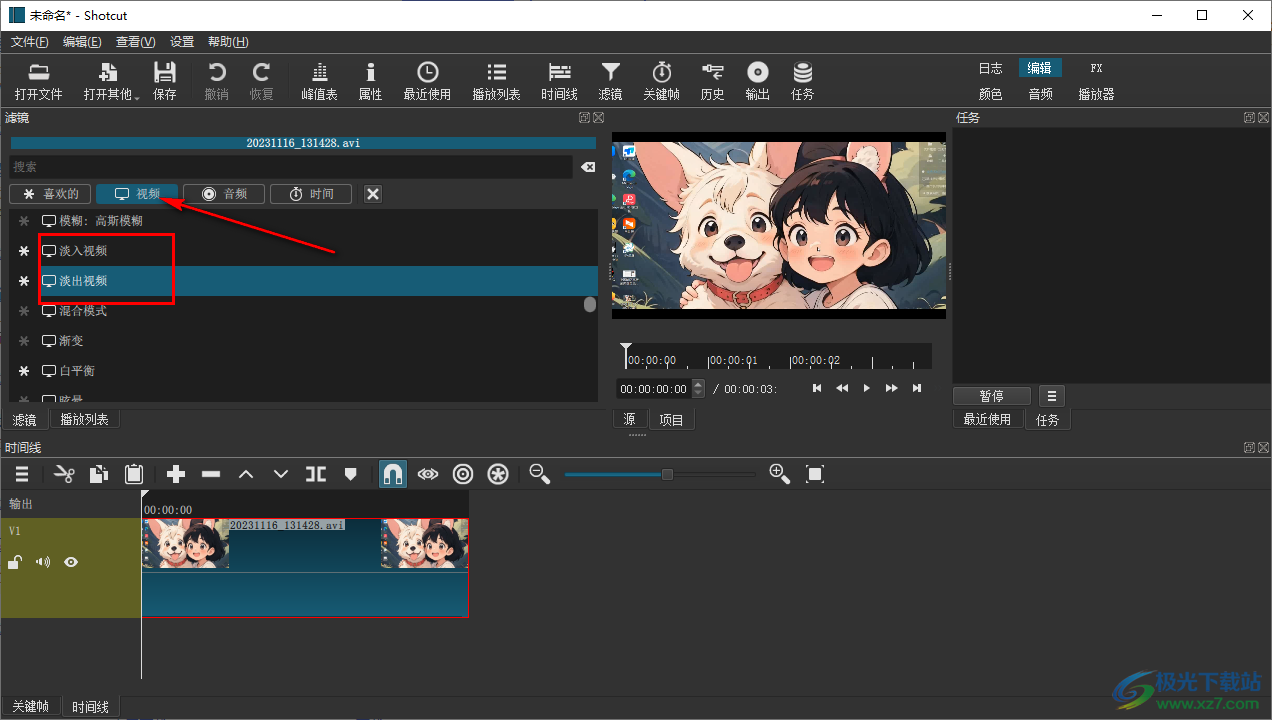Click the filter list scrollbar handle
1272x720 pixels.
[x=590, y=304]
